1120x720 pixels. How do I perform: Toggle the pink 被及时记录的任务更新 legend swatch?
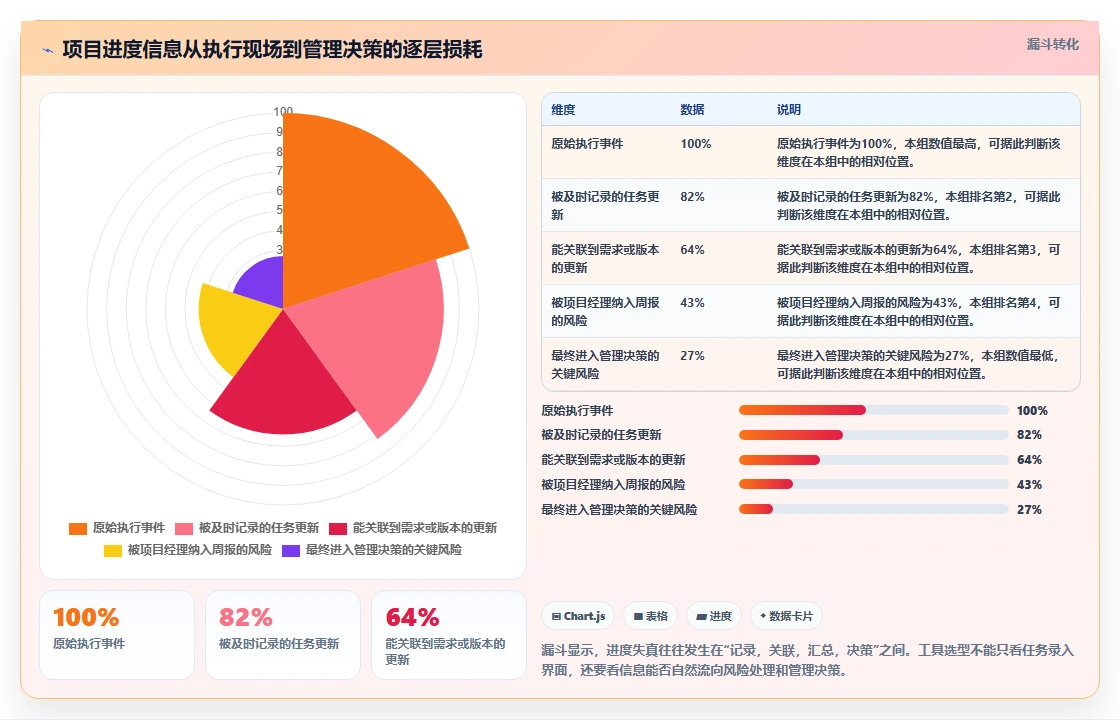[x=184, y=529]
